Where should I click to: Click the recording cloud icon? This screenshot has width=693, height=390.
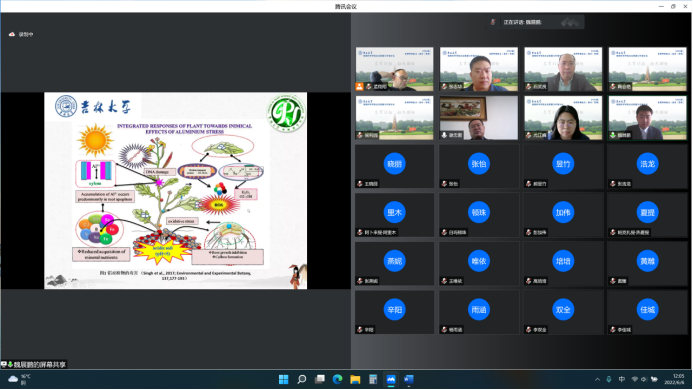12,34
